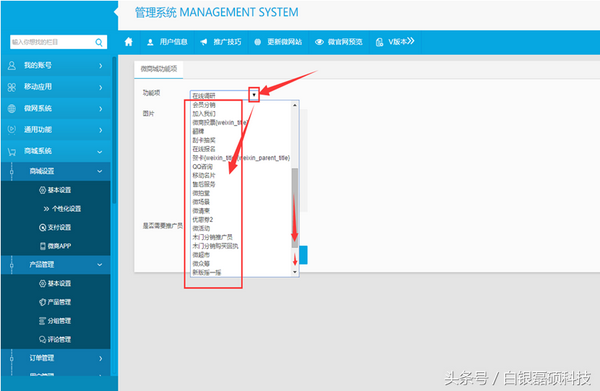Click the 微网系统 globe icon
The width and height of the screenshot is (600, 391).
pyautogui.click(x=12, y=108)
